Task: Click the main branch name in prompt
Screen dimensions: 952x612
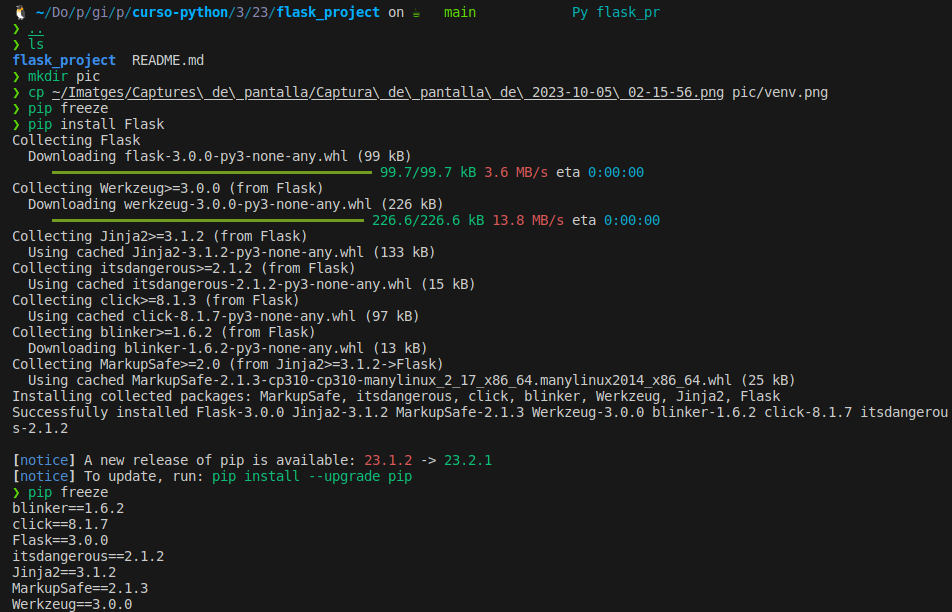Action: click(460, 13)
